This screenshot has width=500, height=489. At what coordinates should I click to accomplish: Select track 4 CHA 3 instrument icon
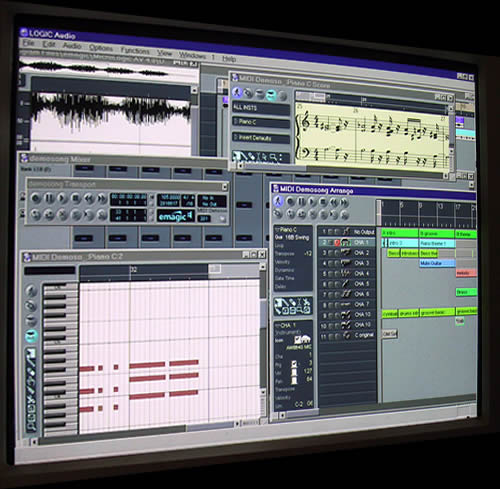[x=346, y=263]
